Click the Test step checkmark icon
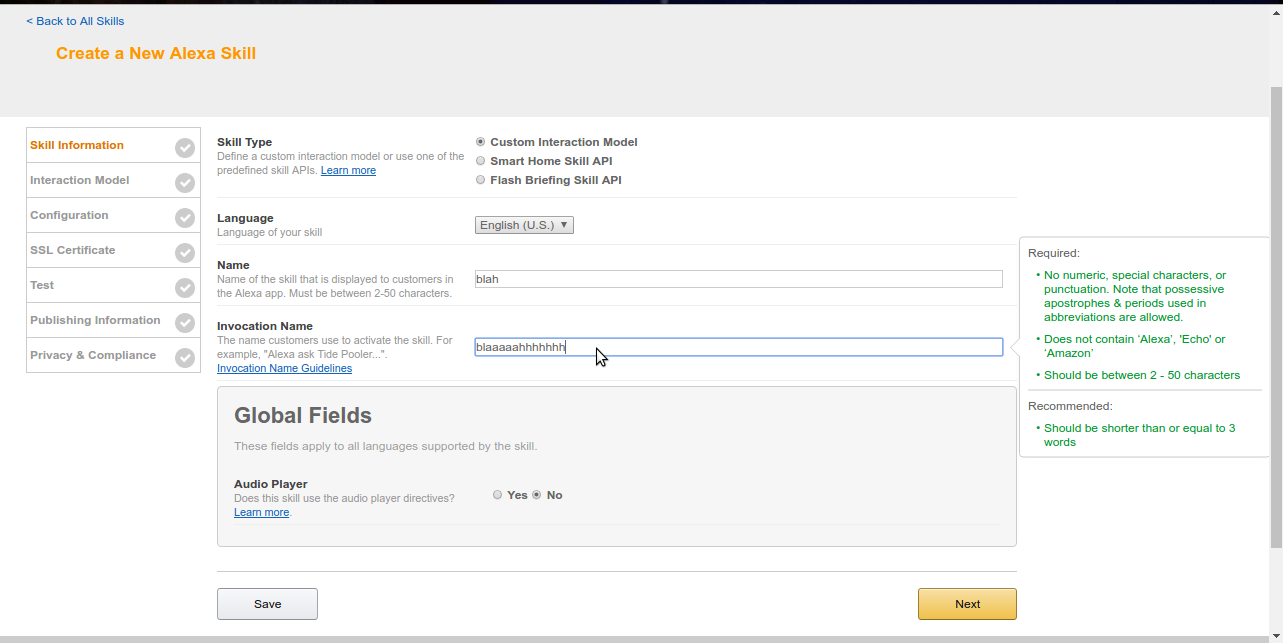 [x=185, y=288]
